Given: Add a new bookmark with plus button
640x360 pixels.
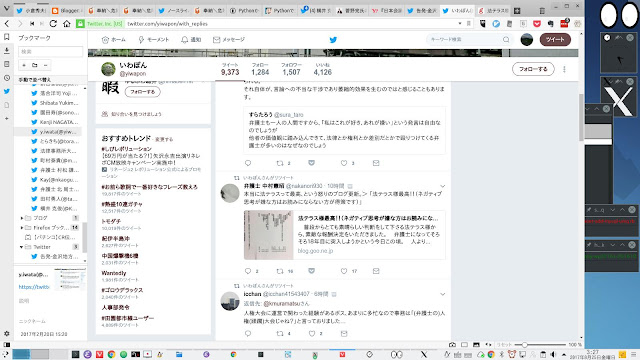Looking at the screenshot, I should (24, 65).
